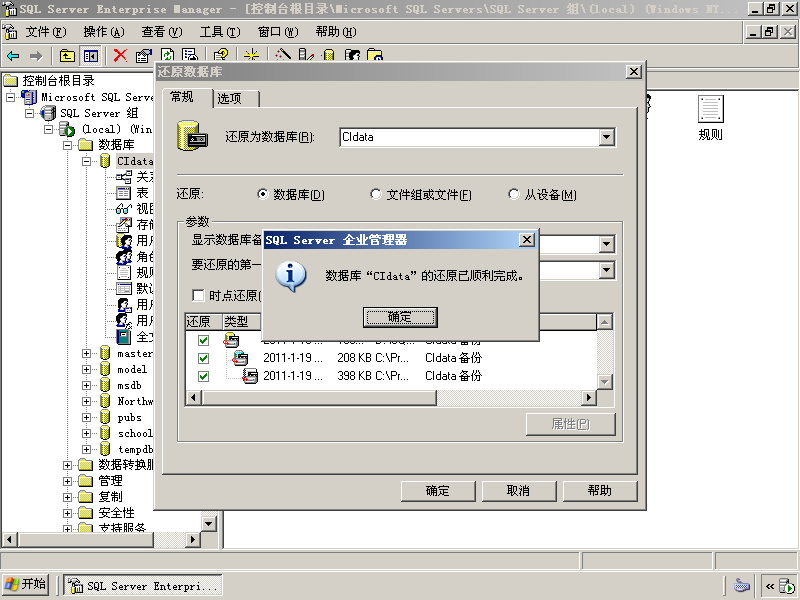
Task: Click the (local) server icon in tree
Action: [x=67, y=129]
